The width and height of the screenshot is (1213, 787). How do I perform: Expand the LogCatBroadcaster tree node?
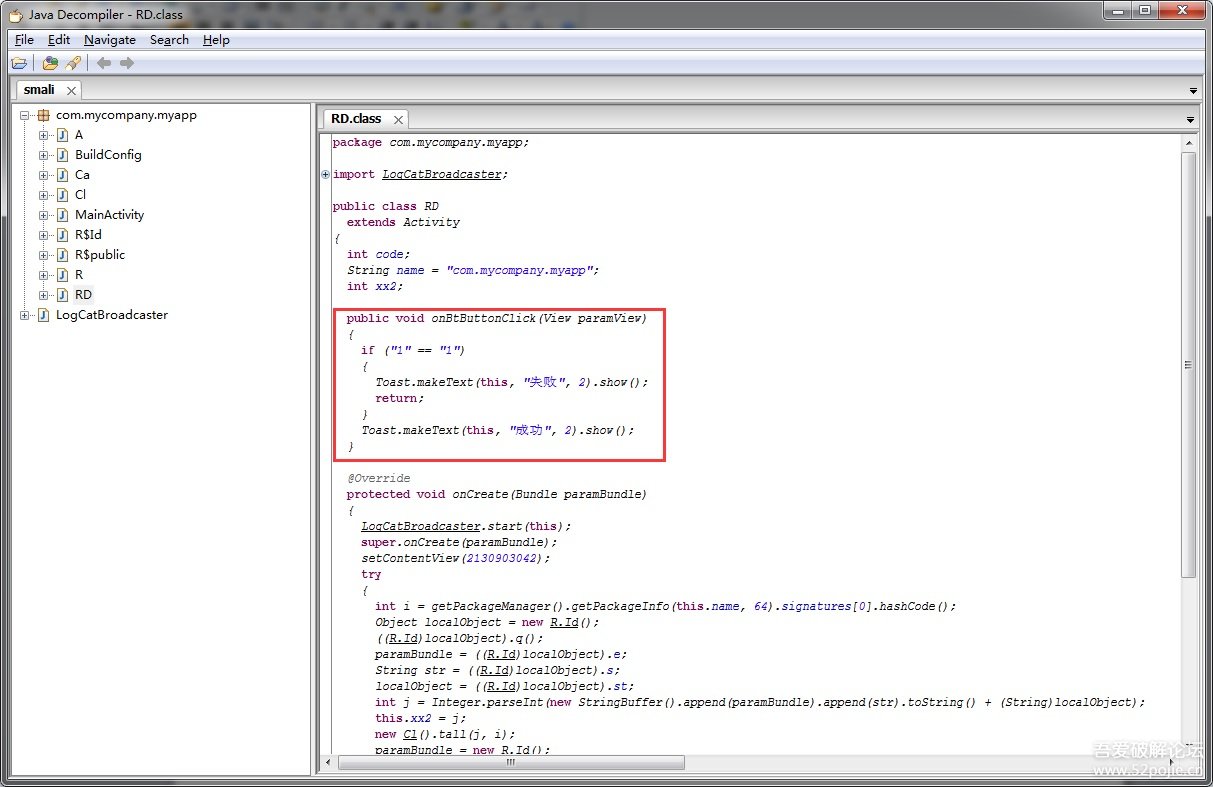click(25, 315)
